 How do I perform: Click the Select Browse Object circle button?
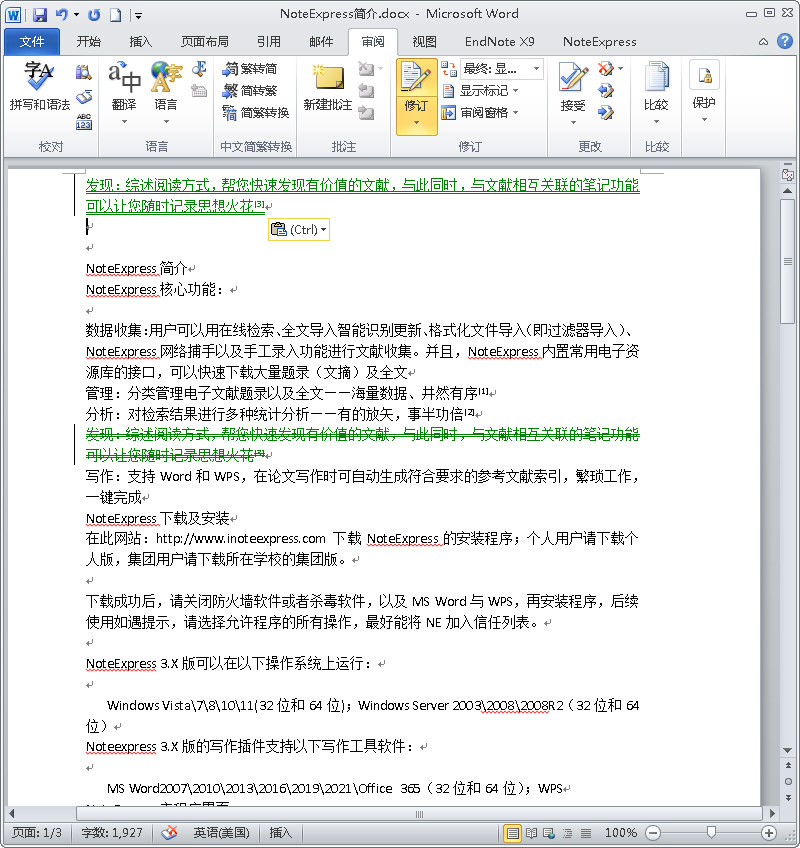coord(788,781)
